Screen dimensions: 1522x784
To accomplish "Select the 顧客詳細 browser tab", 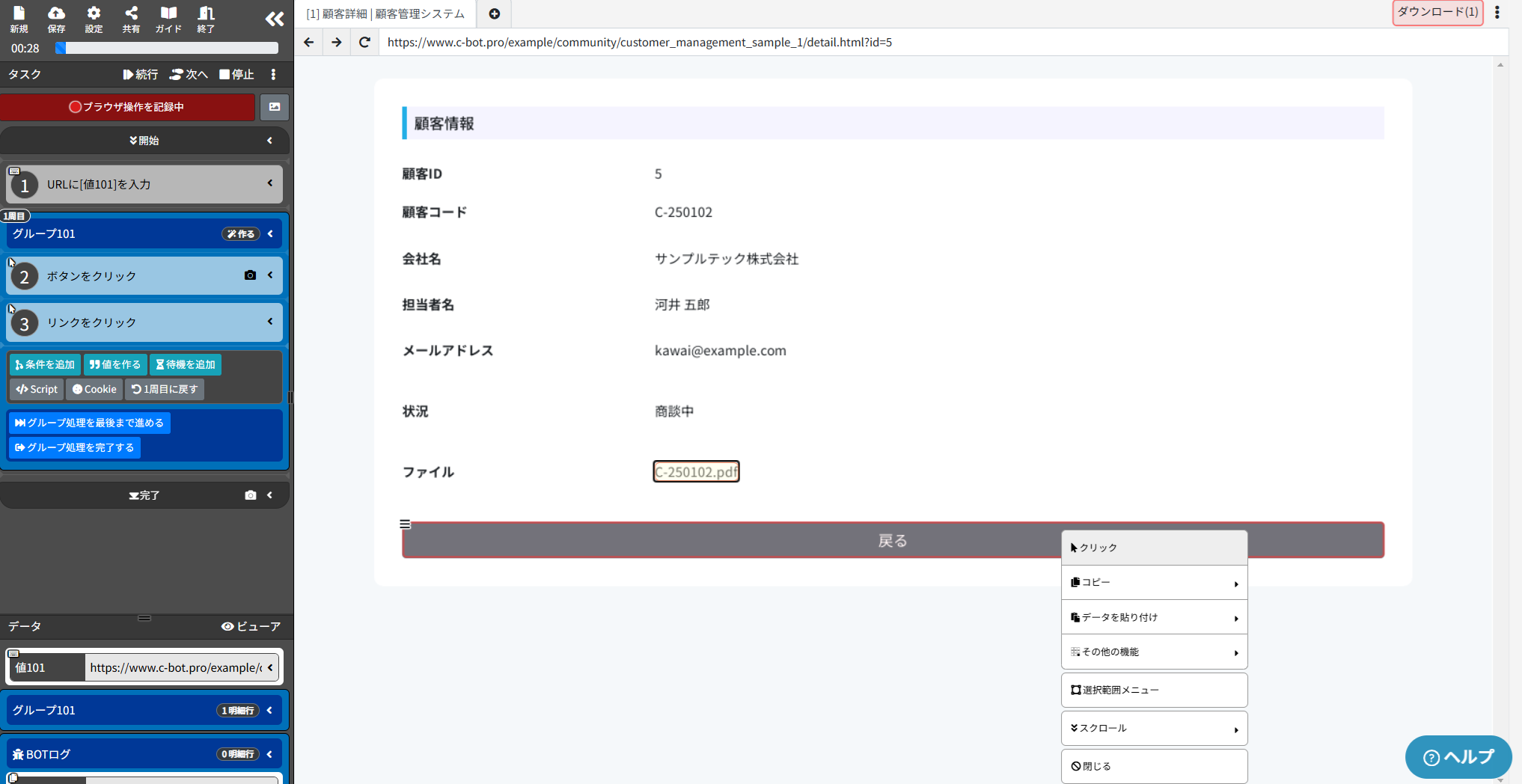I will [x=385, y=13].
